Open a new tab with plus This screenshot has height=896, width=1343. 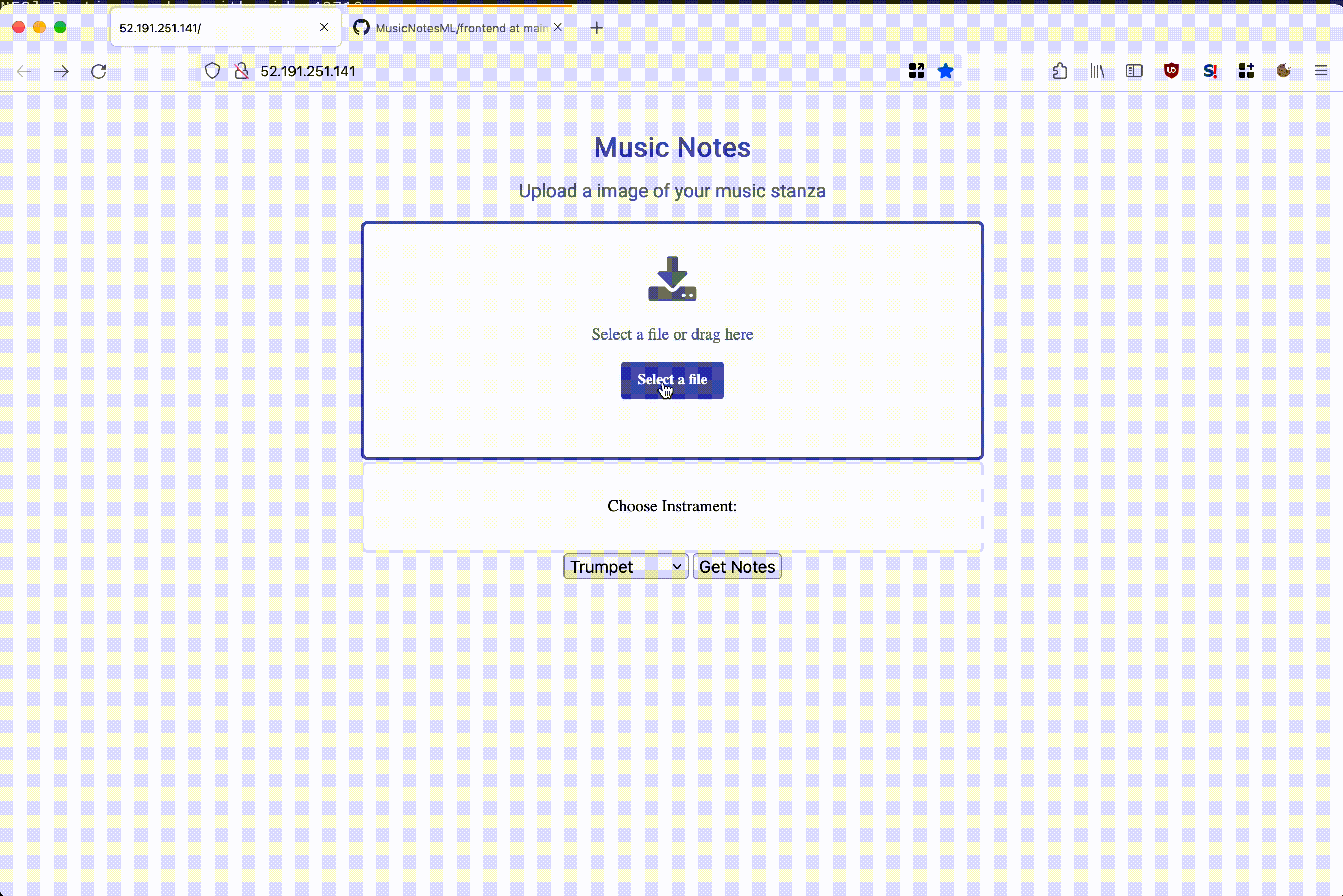click(x=597, y=28)
